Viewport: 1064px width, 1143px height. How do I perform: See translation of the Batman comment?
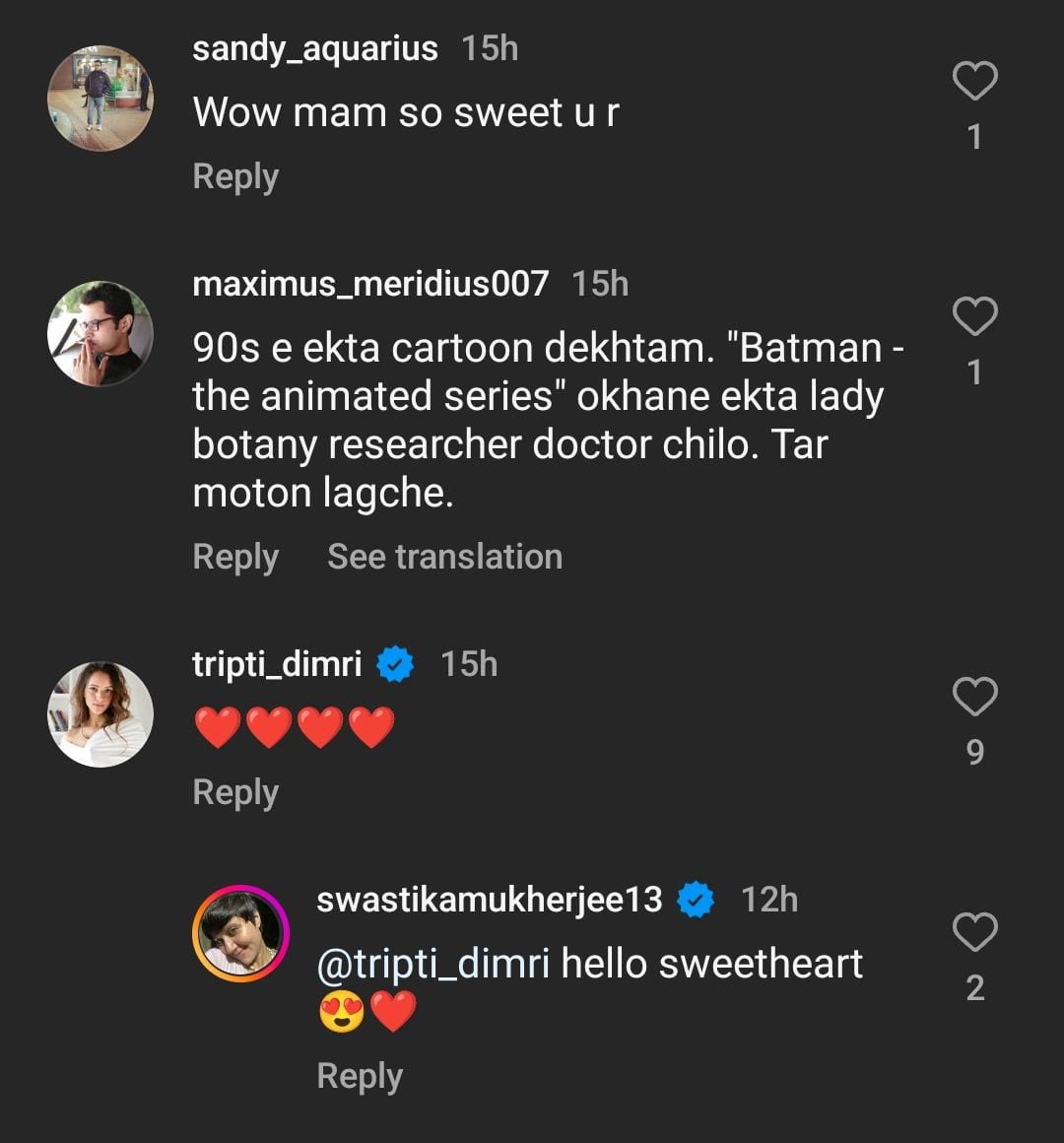[444, 557]
